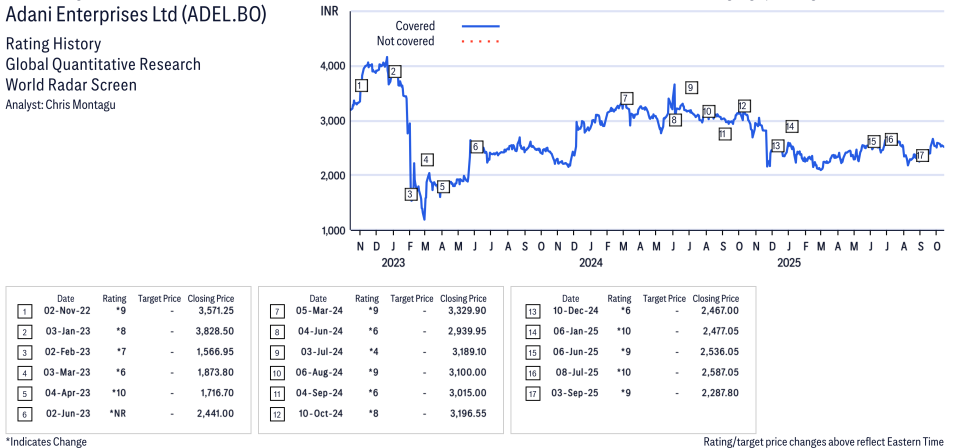955x448 pixels.
Task: Select chart marker 14 on the graph
Action: (x=791, y=126)
